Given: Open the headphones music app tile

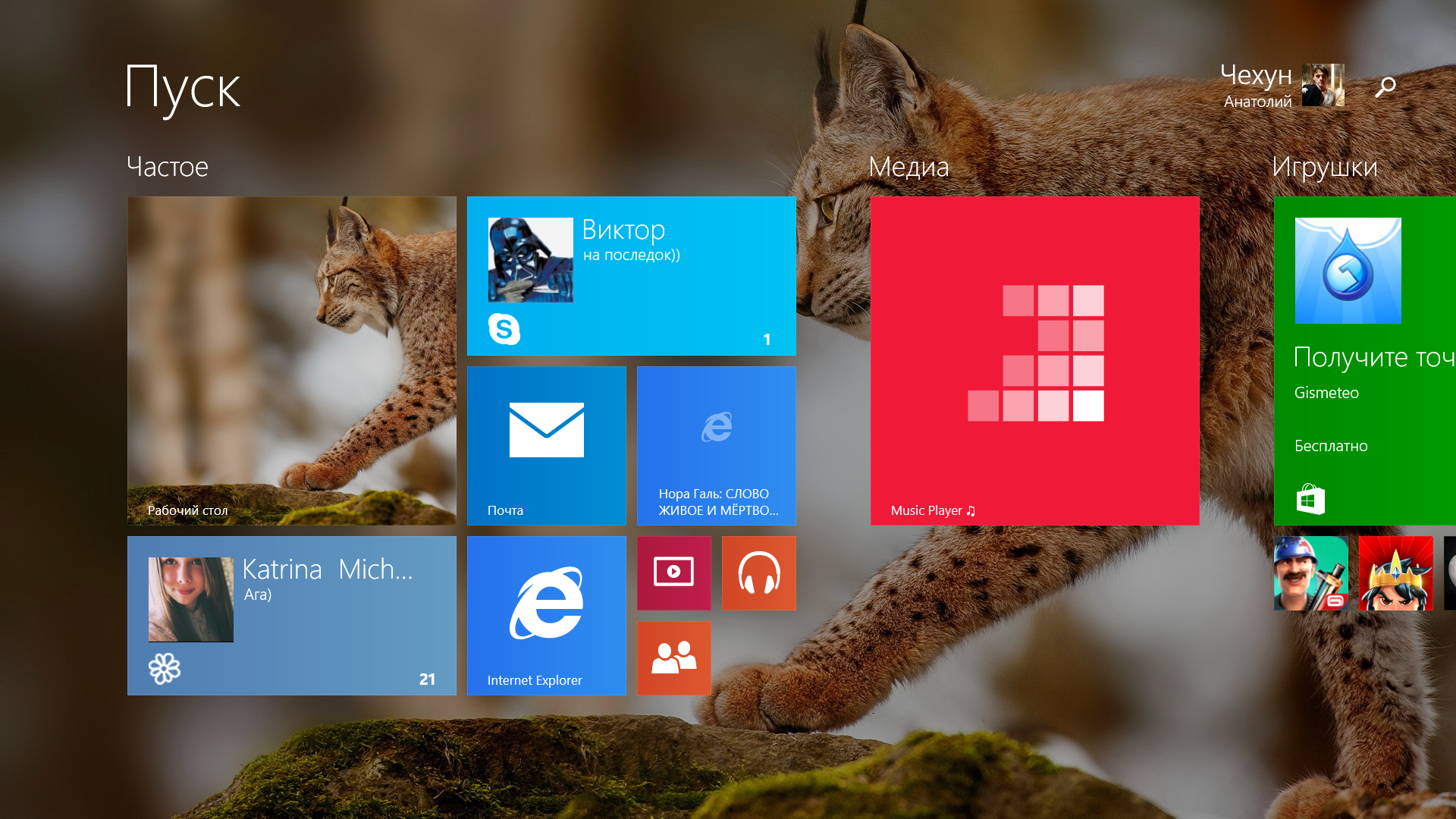Looking at the screenshot, I should [x=758, y=573].
